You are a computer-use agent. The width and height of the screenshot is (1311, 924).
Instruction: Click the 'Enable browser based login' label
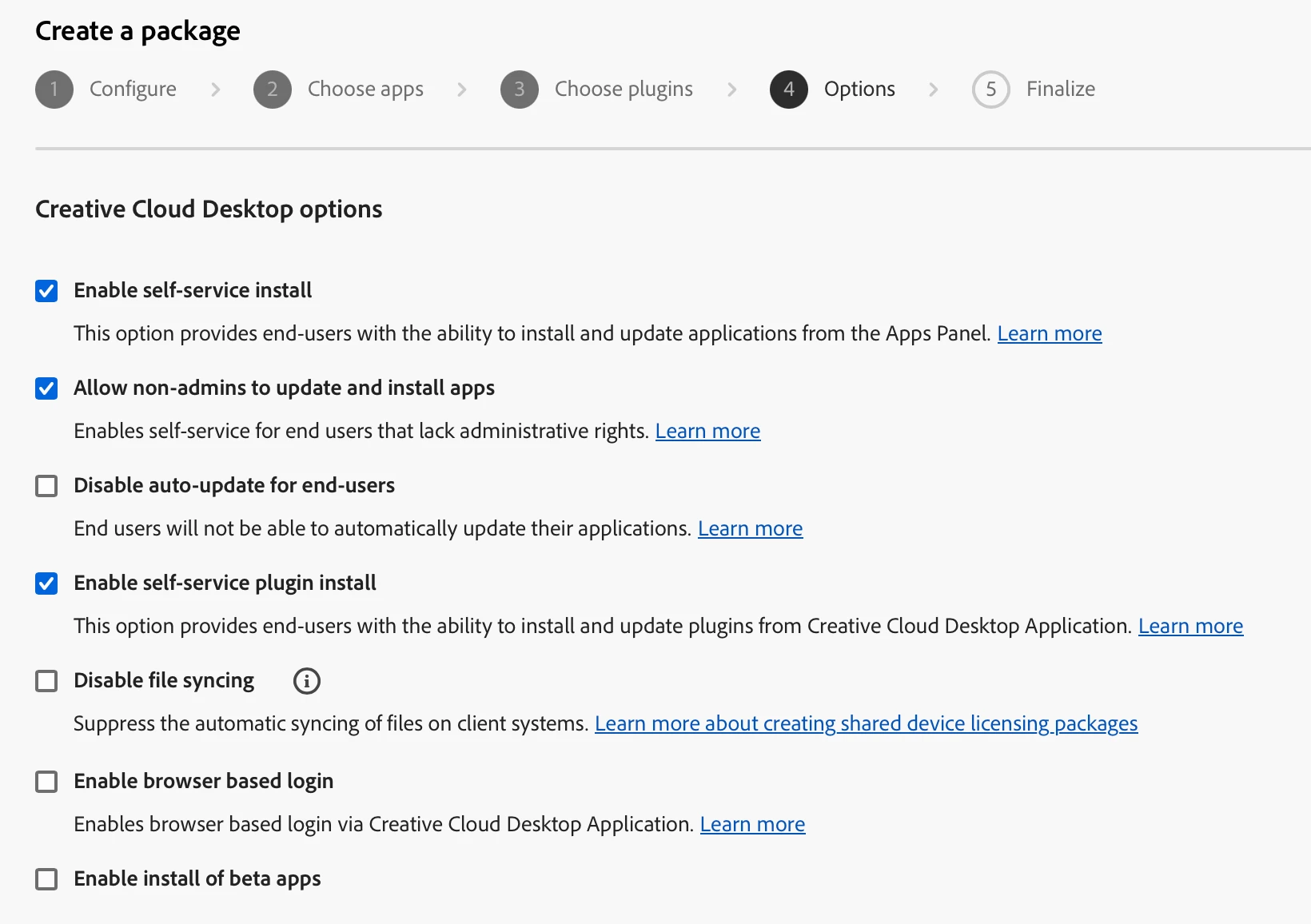203,781
